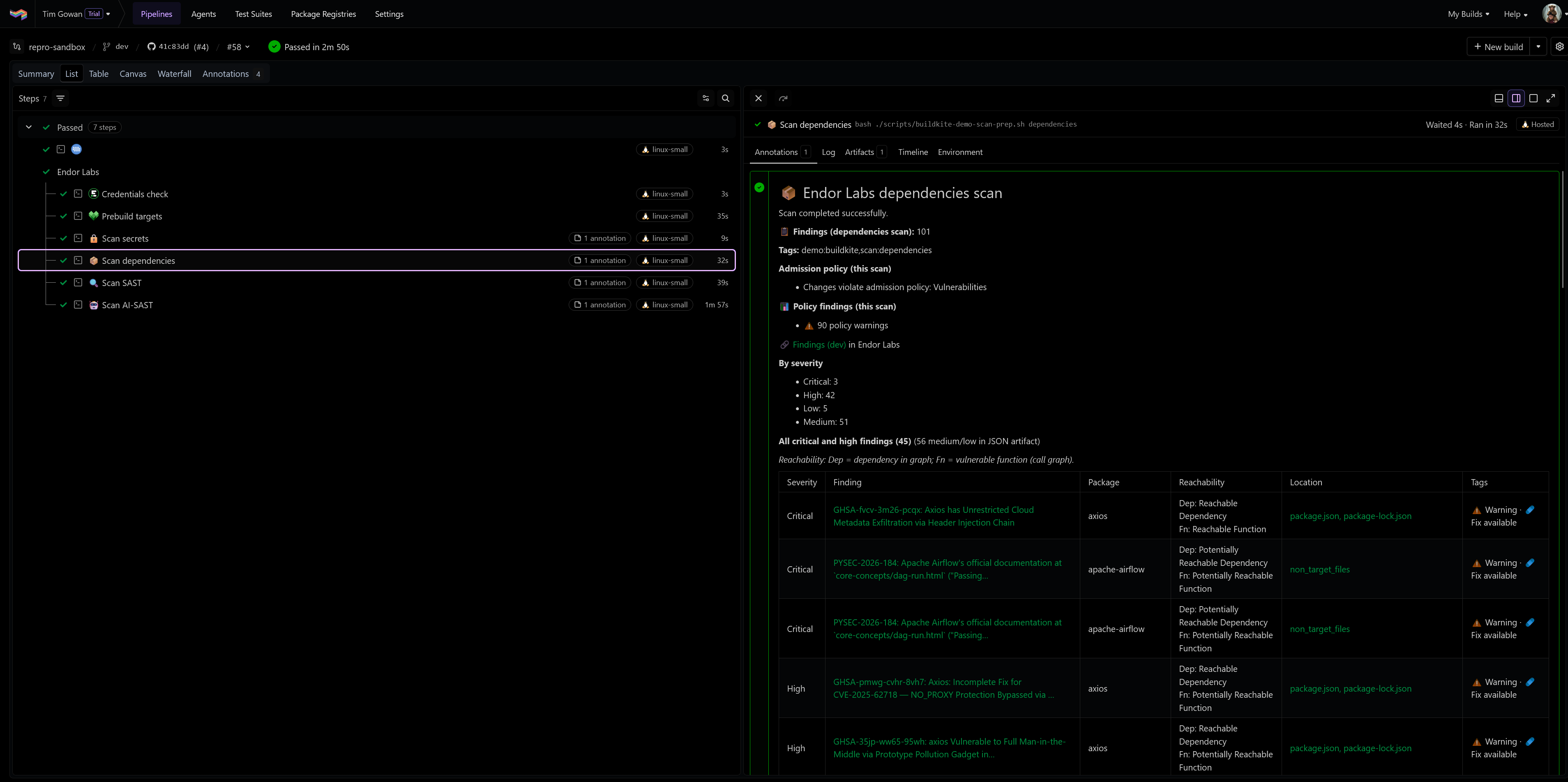Open the build Annotations tab with 4

[232, 74]
